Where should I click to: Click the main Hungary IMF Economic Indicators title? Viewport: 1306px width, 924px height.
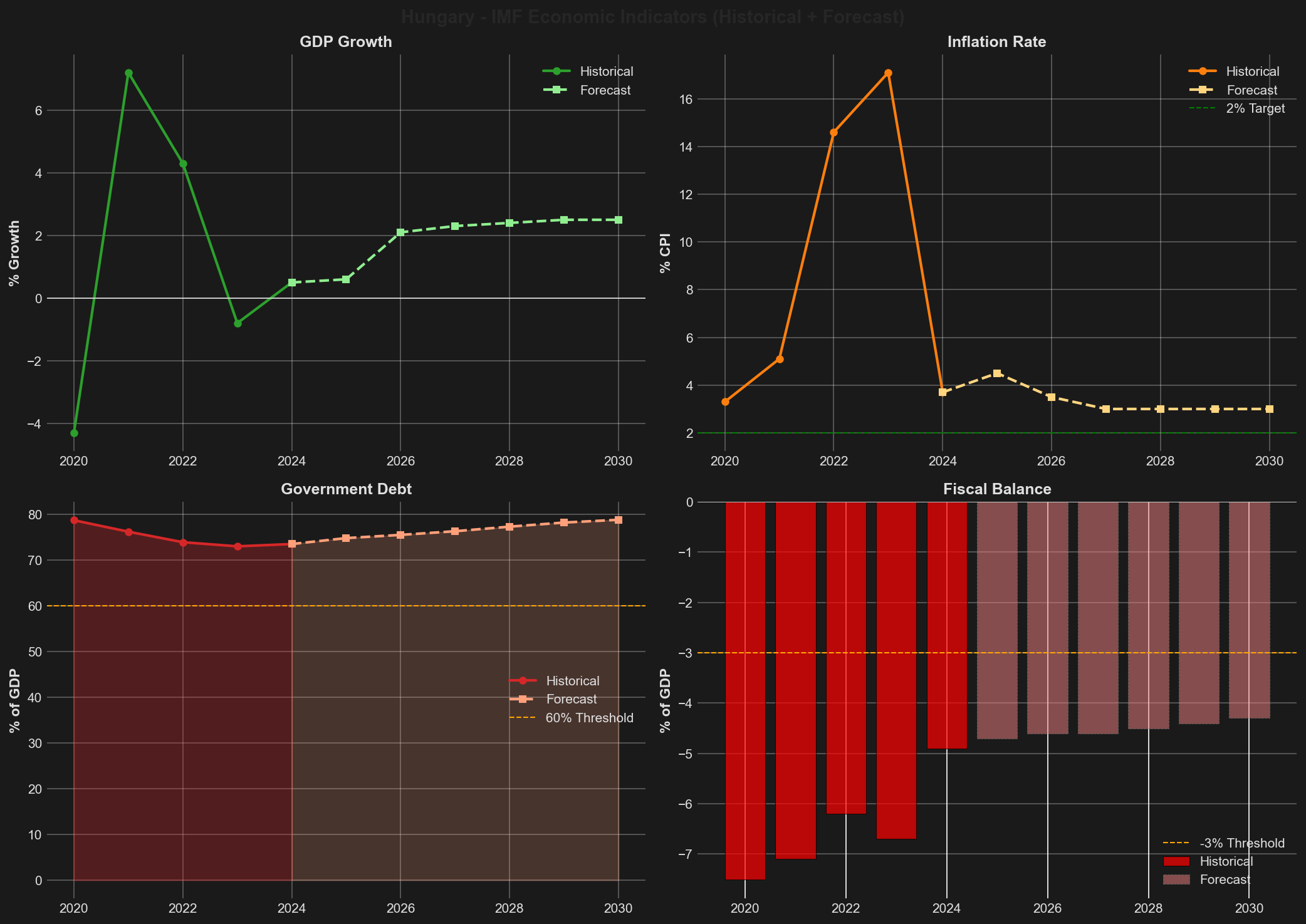click(x=653, y=16)
